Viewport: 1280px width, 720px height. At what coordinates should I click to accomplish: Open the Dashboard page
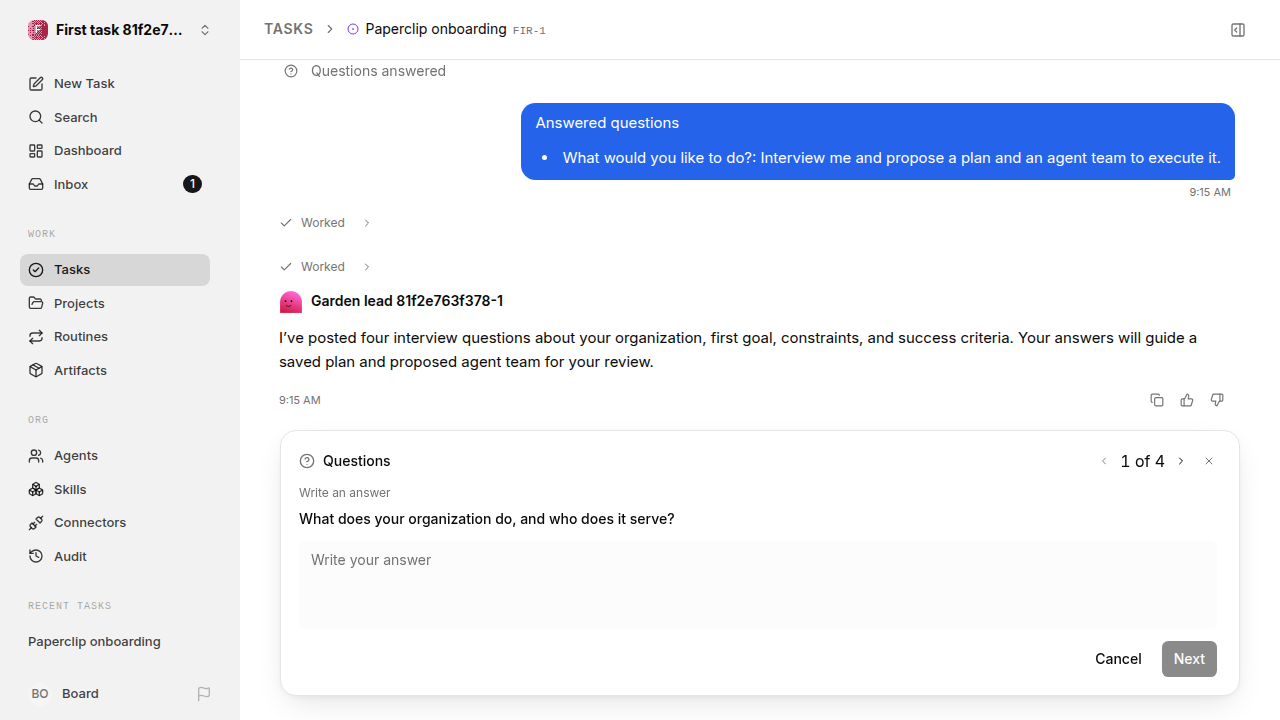(x=115, y=151)
